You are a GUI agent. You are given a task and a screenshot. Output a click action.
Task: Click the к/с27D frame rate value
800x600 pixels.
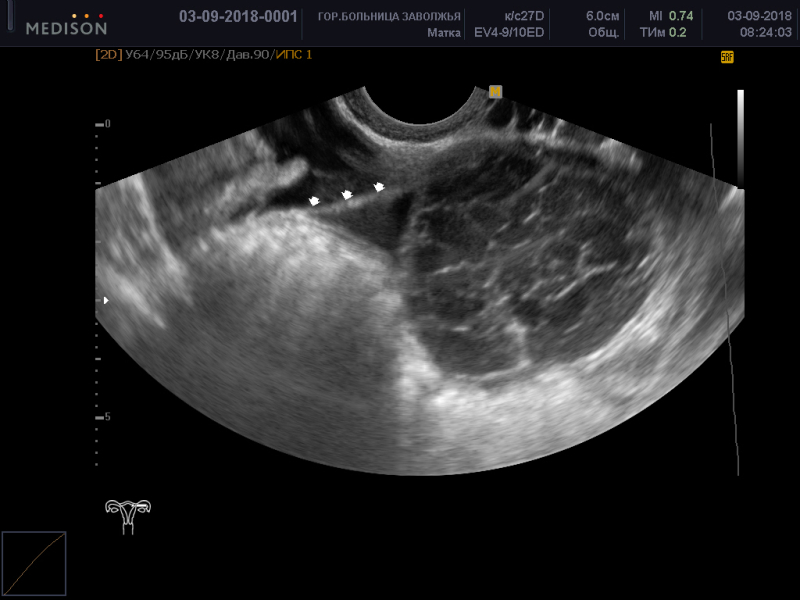[524, 16]
